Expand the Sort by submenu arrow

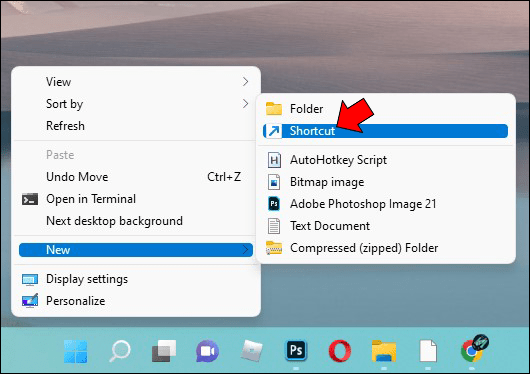click(245, 103)
